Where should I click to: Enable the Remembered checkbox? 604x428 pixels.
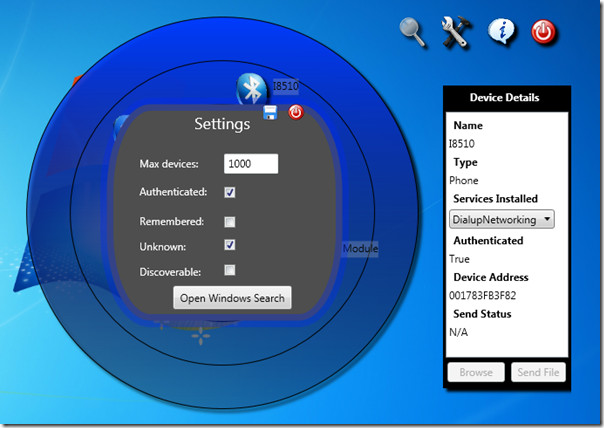coord(230,222)
